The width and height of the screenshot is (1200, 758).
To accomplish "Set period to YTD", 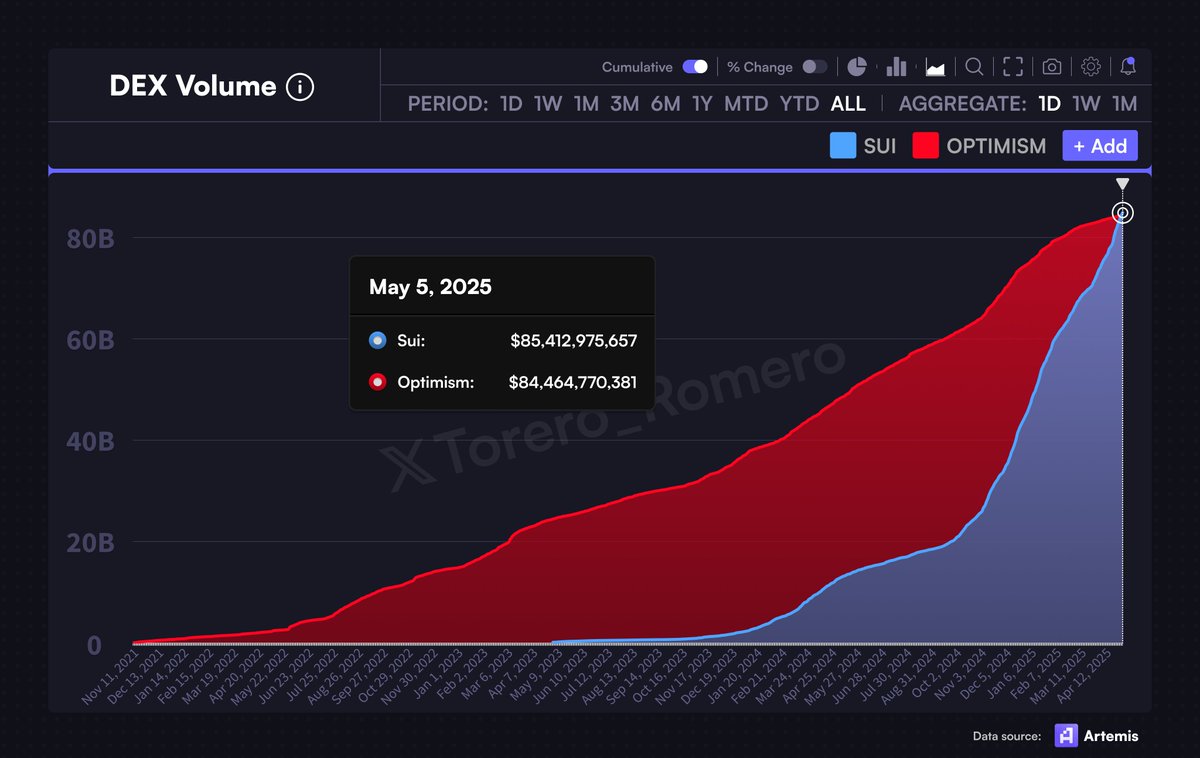I will click(799, 104).
